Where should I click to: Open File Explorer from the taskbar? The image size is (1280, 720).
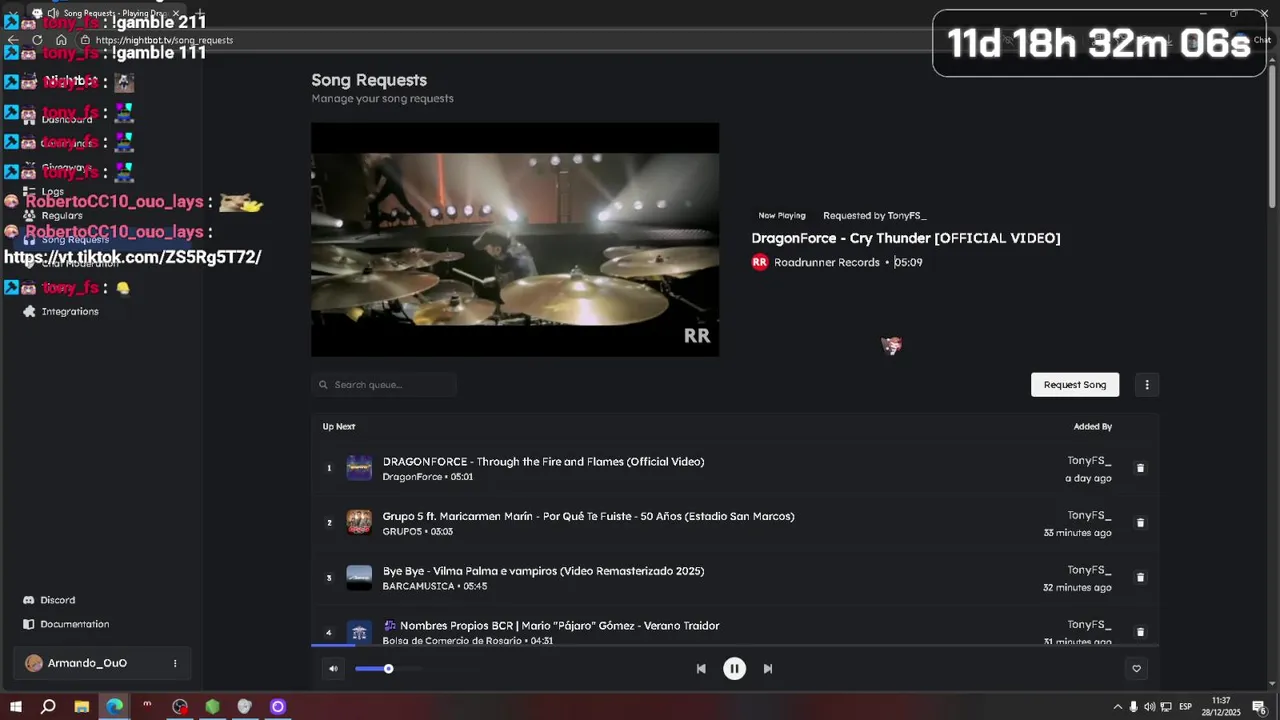(x=82, y=706)
